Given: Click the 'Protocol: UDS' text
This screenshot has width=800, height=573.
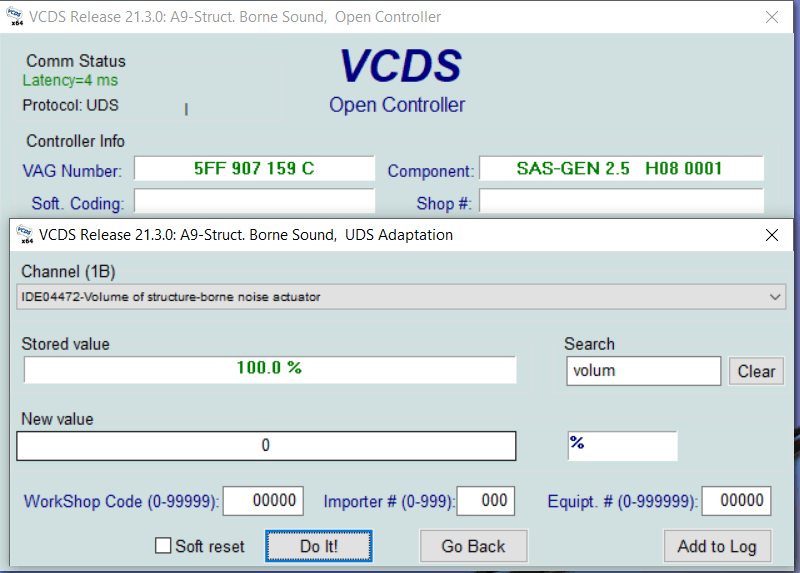Looking at the screenshot, I should point(70,105).
